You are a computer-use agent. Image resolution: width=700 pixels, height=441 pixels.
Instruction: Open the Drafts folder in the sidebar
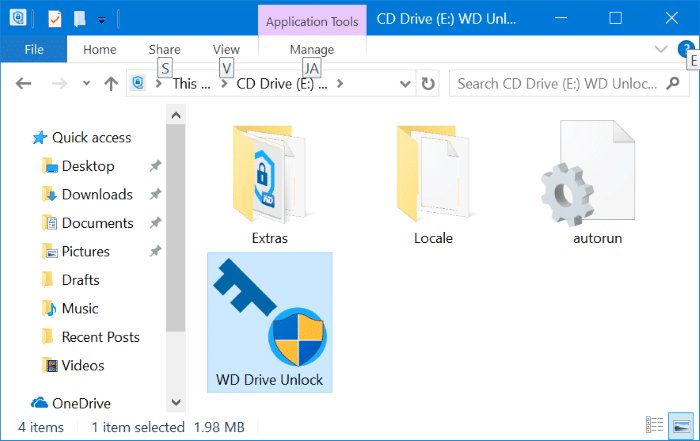tap(71, 280)
